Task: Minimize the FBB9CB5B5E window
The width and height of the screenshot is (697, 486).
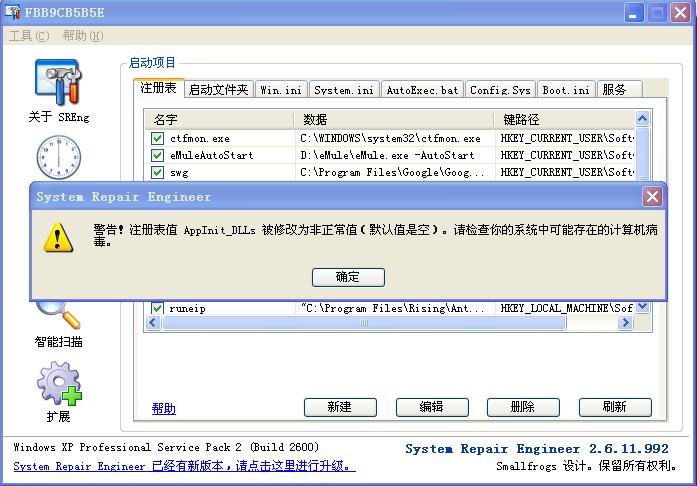Action: click(x=633, y=12)
